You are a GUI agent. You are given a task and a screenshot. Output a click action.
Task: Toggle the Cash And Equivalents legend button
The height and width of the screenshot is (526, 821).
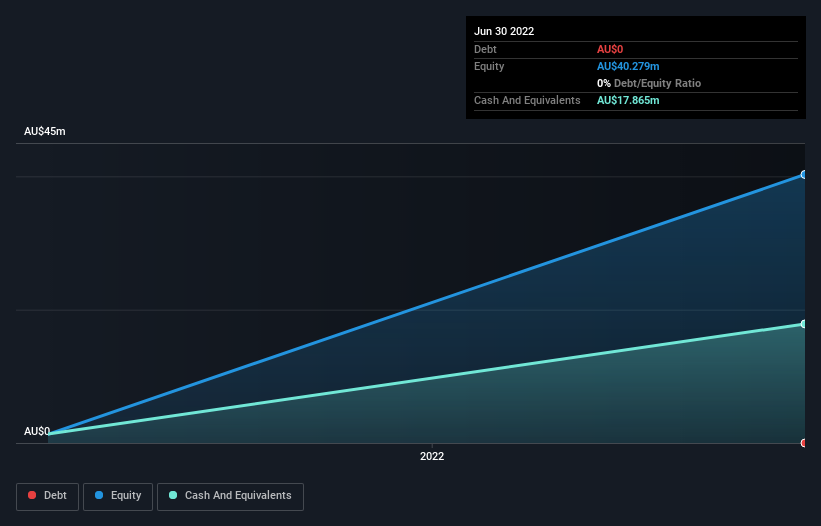click(230, 496)
